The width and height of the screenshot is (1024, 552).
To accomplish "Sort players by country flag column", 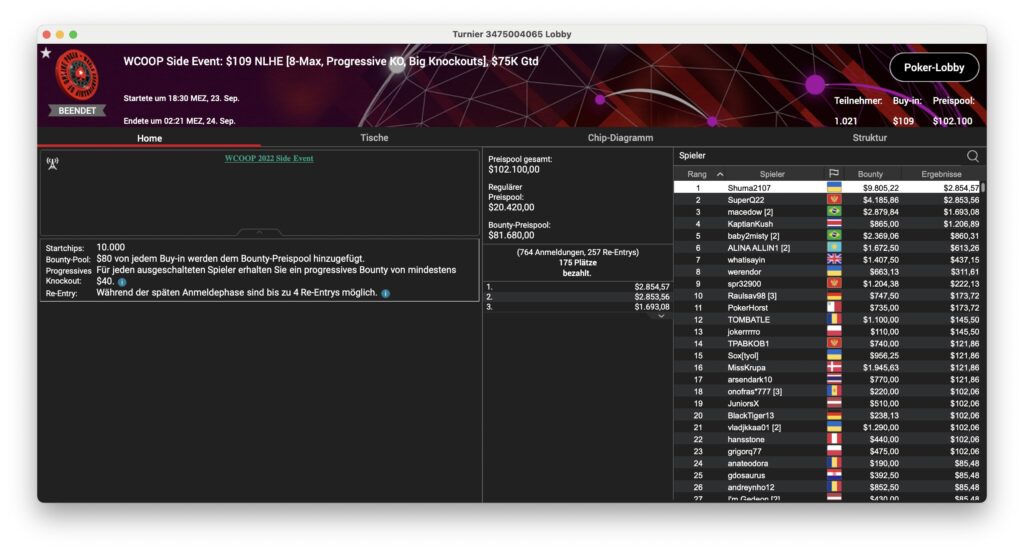I will 833,174.
